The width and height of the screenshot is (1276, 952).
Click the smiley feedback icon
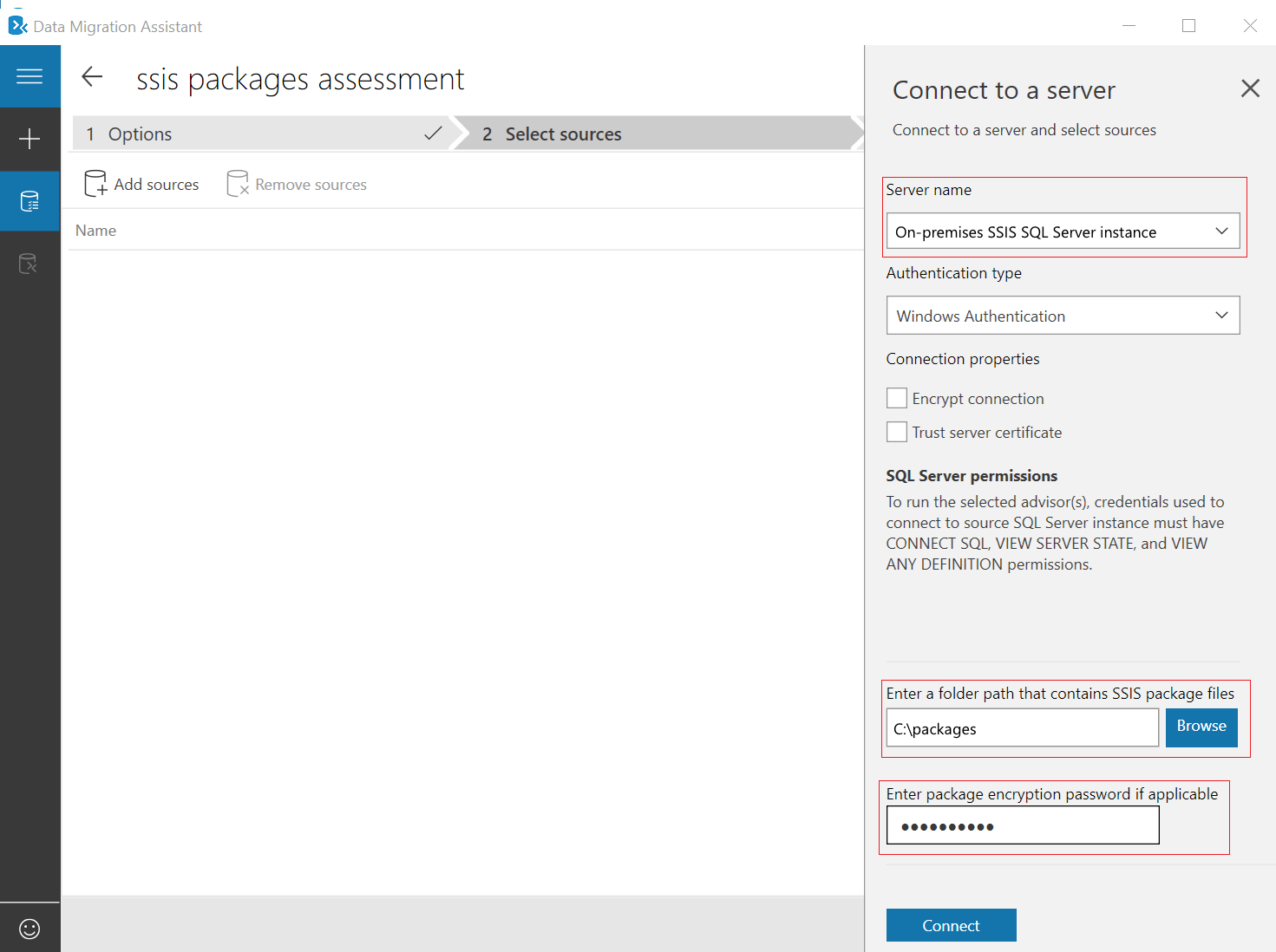point(29,929)
